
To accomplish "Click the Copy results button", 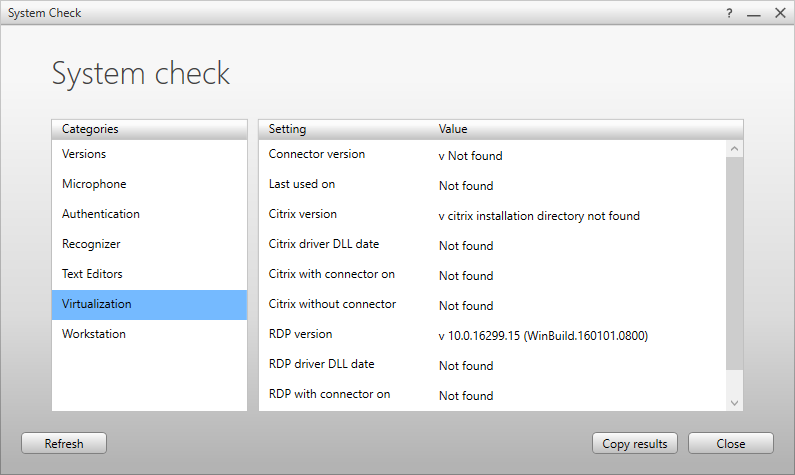I will pyautogui.click(x=635, y=443).
